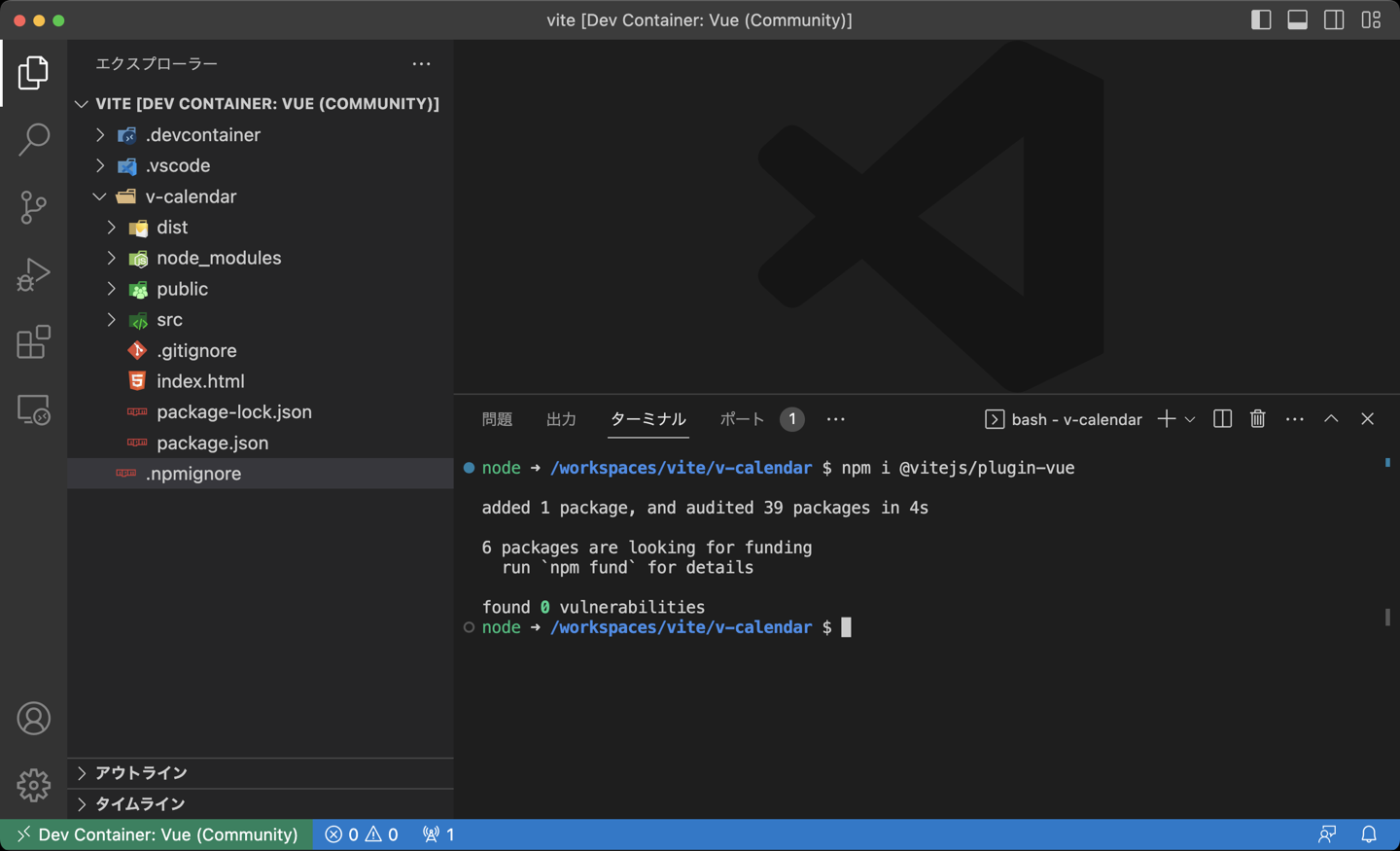Toggle secondary sidebar layout icon in title bar
The width and height of the screenshot is (1400, 851).
pos(1334,19)
